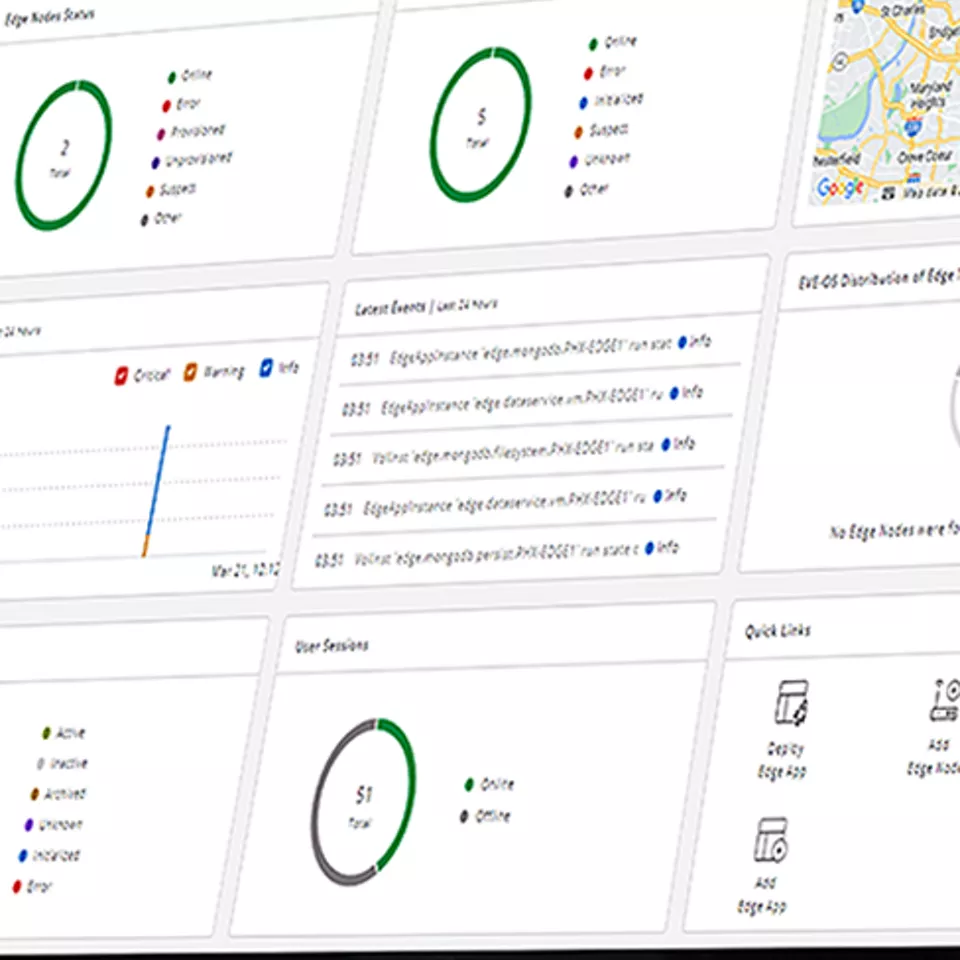Click the Google logo on the map

tap(840, 187)
